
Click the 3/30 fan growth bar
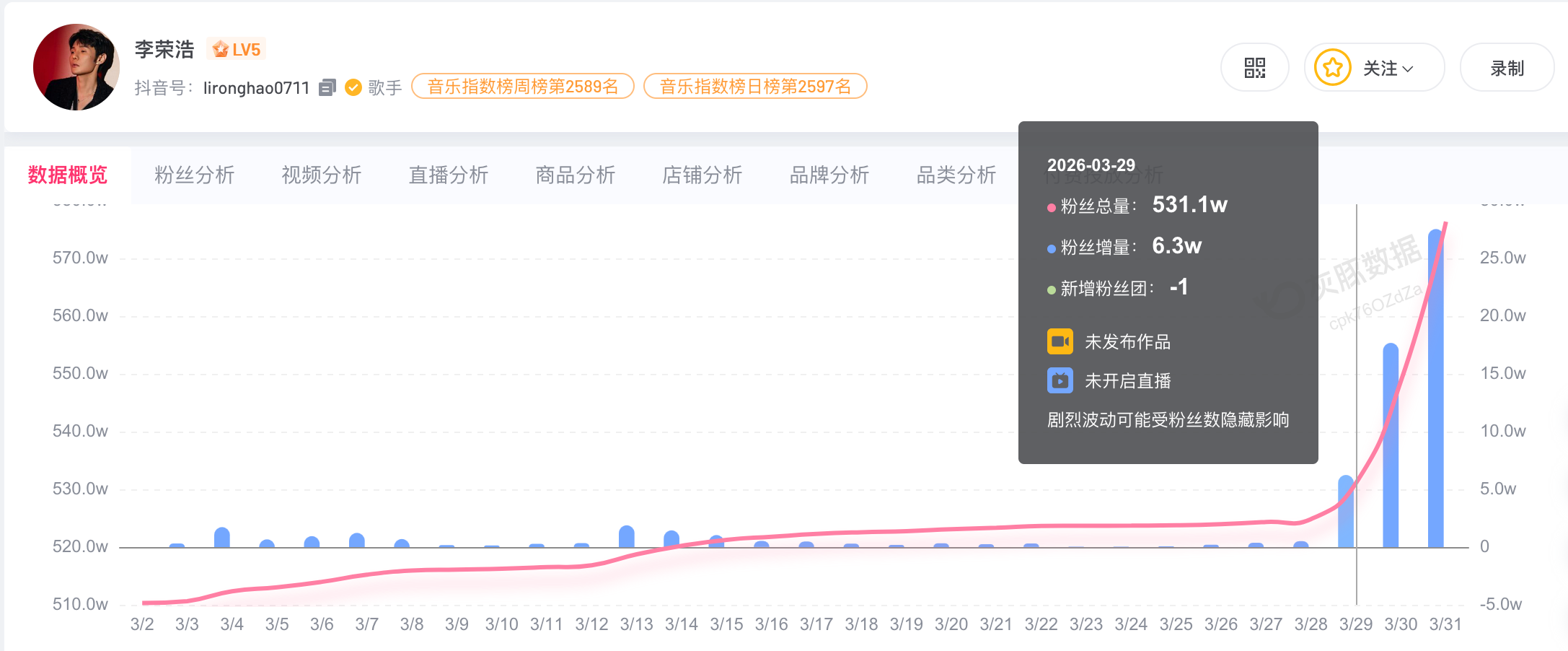tap(1391, 447)
